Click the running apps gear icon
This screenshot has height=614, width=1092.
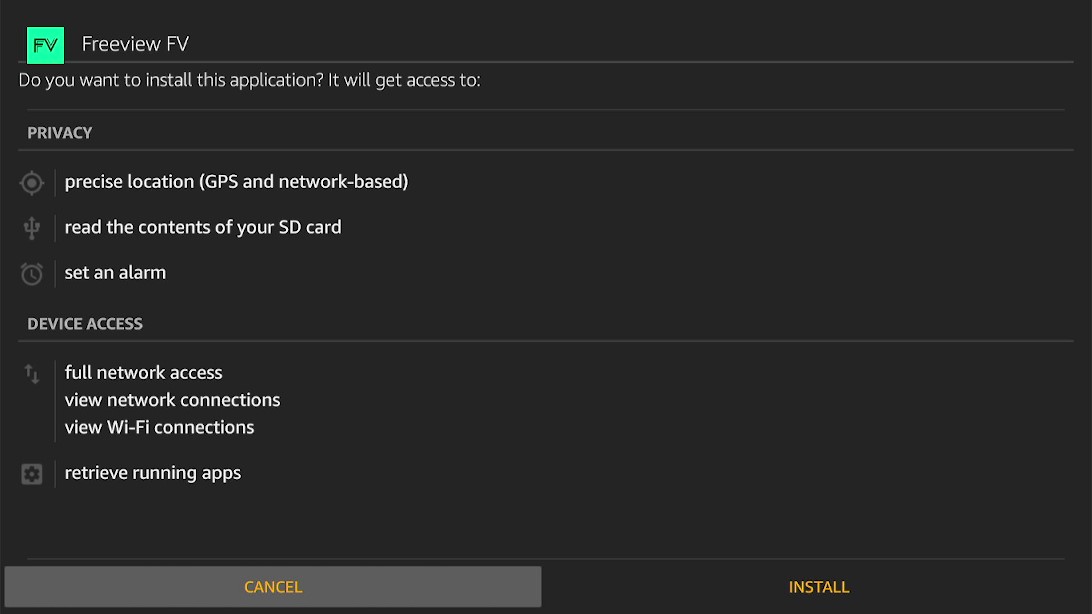pos(31,474)
